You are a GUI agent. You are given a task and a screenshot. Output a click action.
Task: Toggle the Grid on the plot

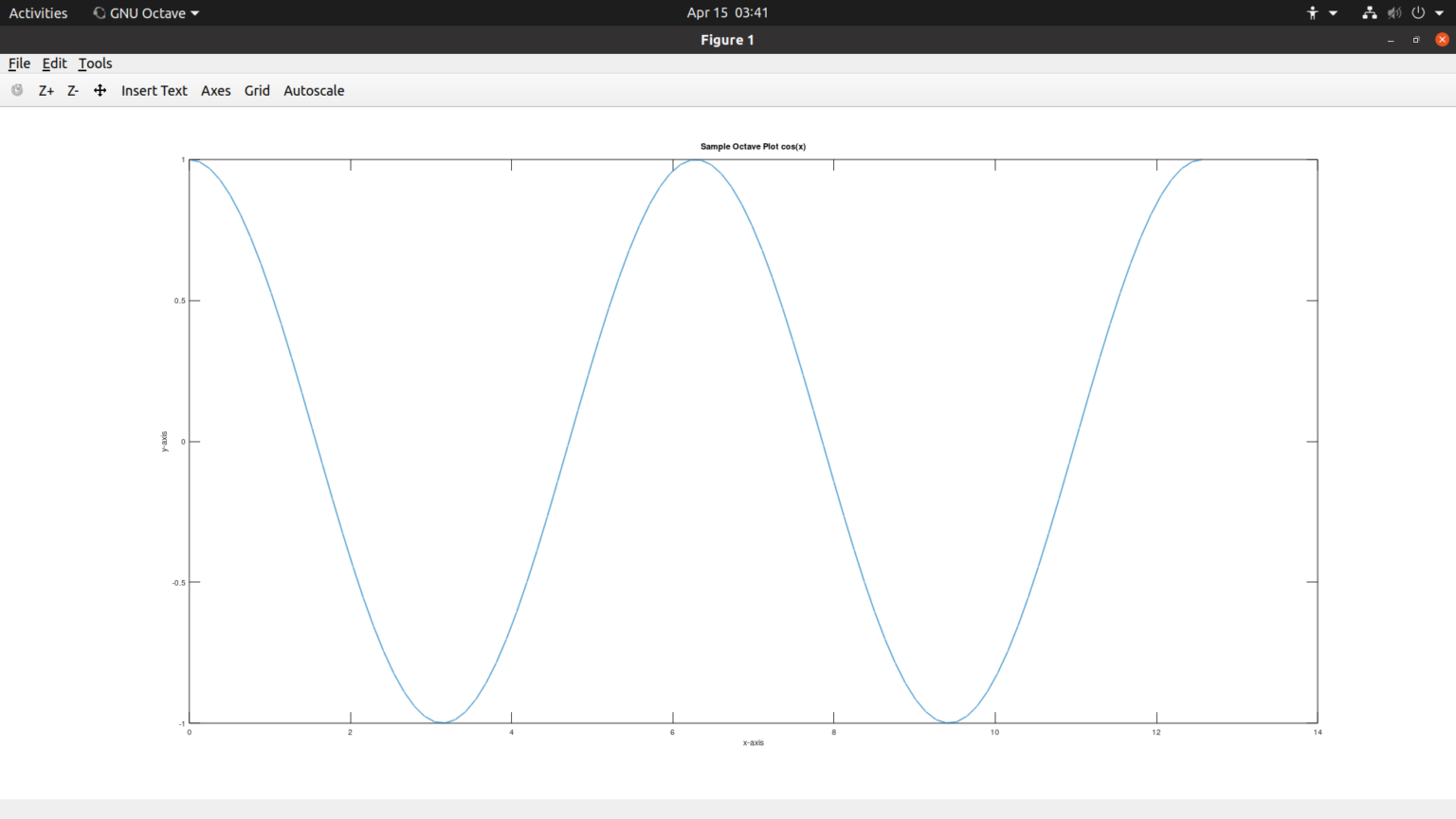[x=257, y=91]
